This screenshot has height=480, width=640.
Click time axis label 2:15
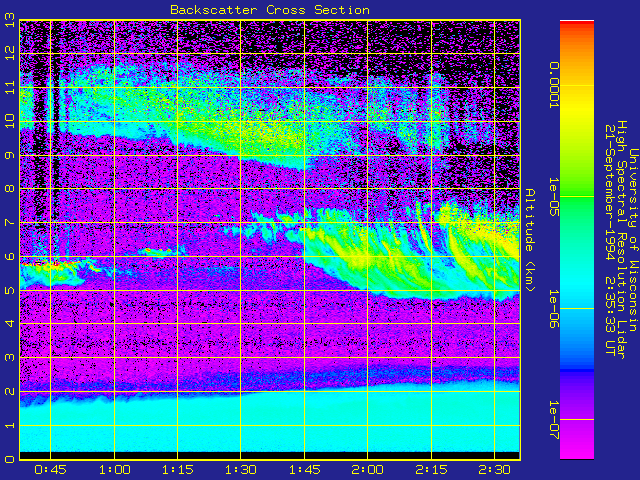tap(431, 470)
